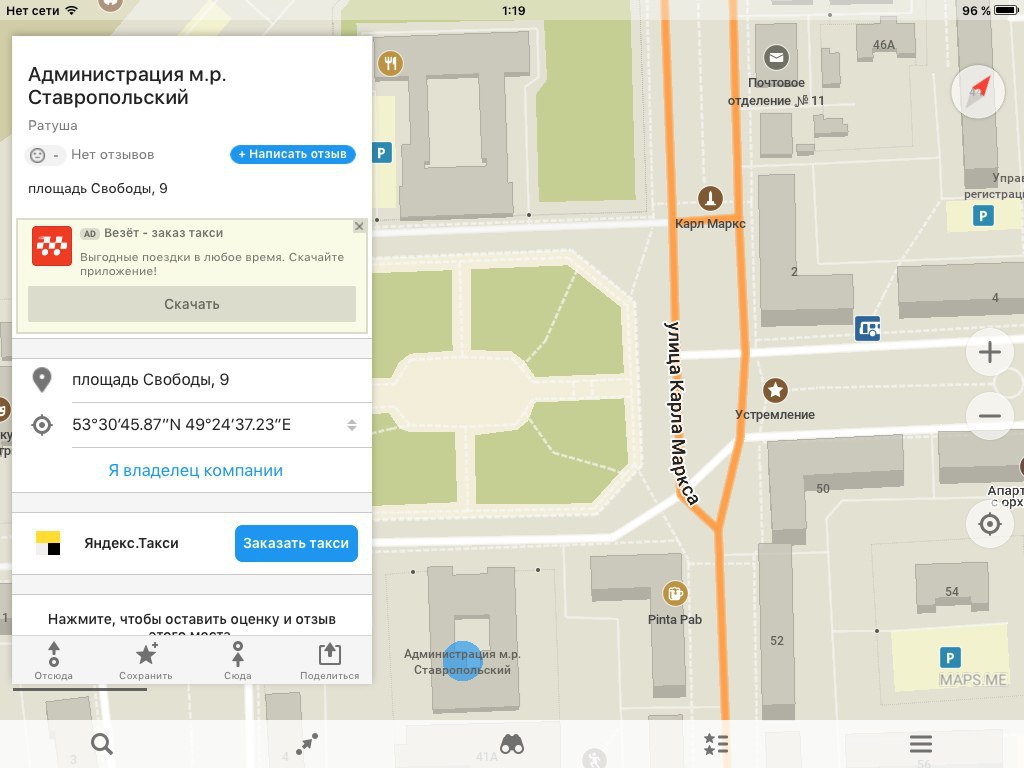
Task: Click Скачать ad button
Action: tap(192, 304)
